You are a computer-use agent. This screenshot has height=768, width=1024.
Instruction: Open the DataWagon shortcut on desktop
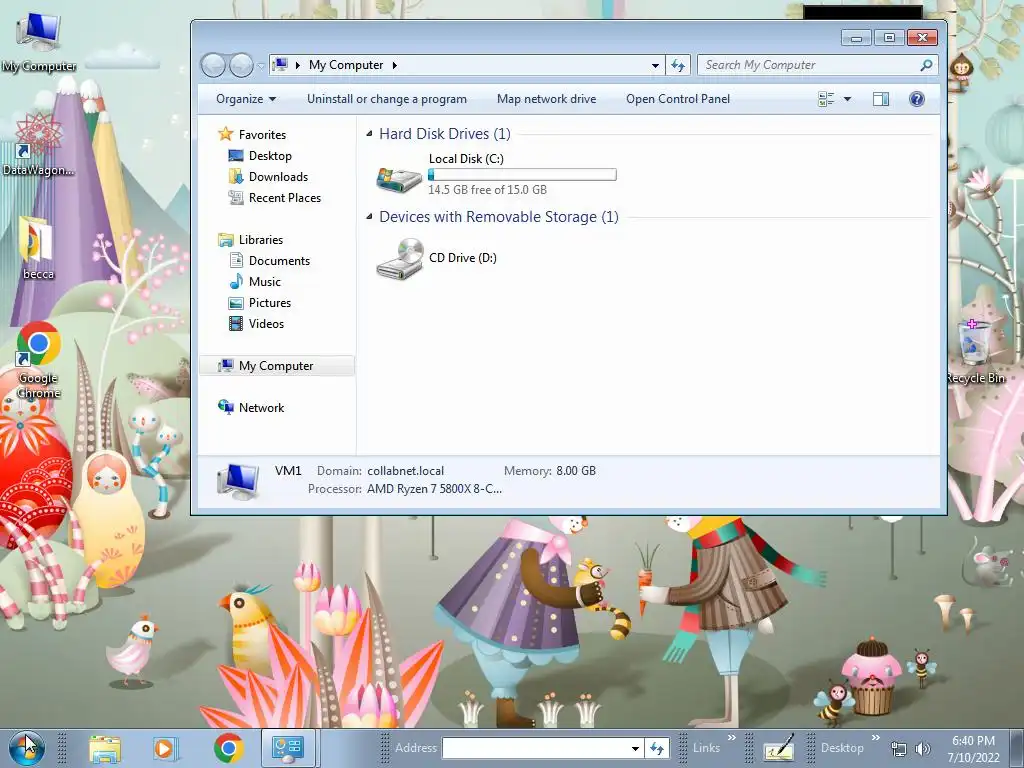pos(38,145)
